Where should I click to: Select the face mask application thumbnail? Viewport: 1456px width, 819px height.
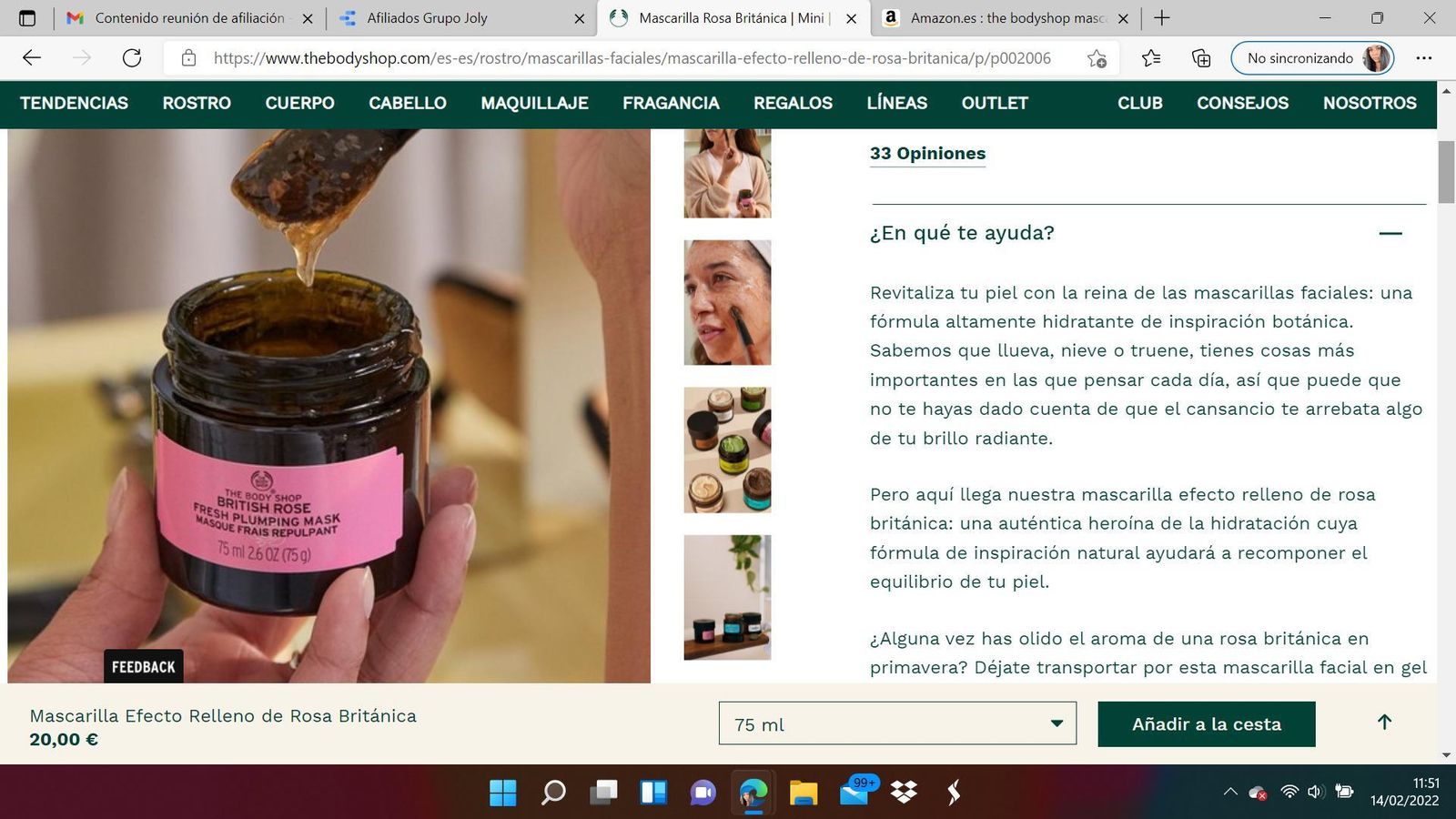(x=726, y=301)
